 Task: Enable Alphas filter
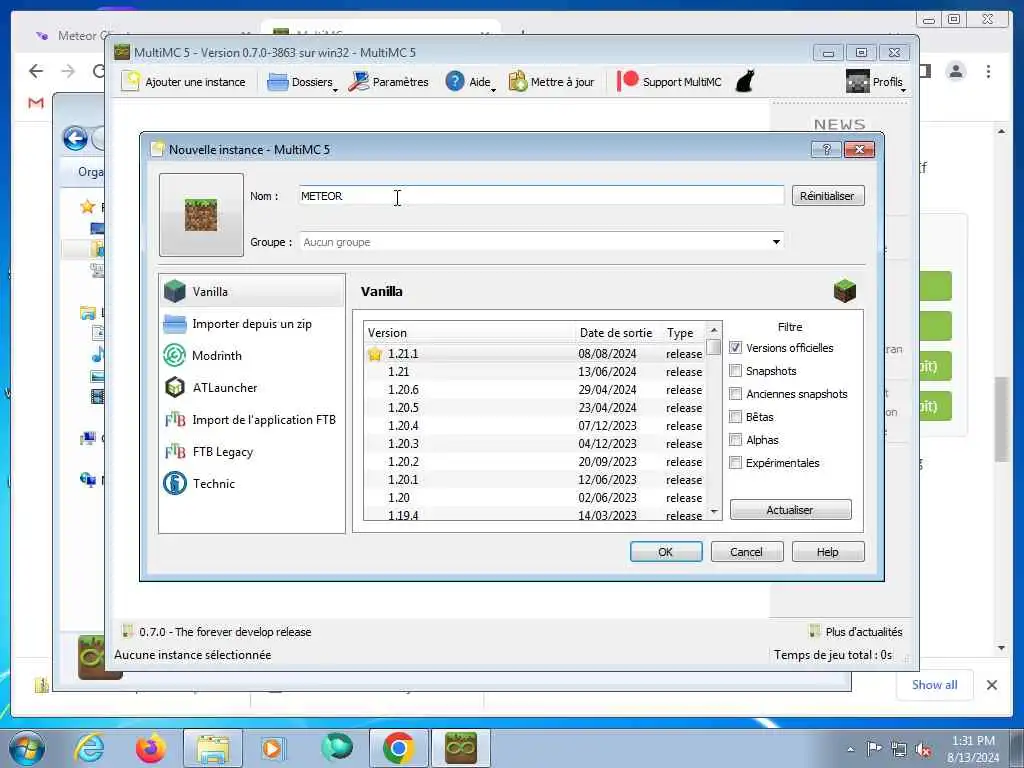pos(735,440)
